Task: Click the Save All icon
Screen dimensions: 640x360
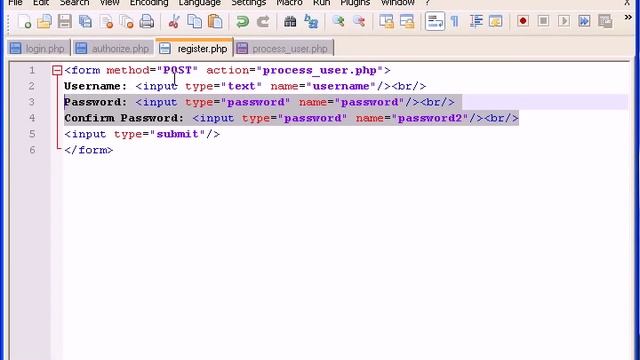Action: [x=85, y=21]
